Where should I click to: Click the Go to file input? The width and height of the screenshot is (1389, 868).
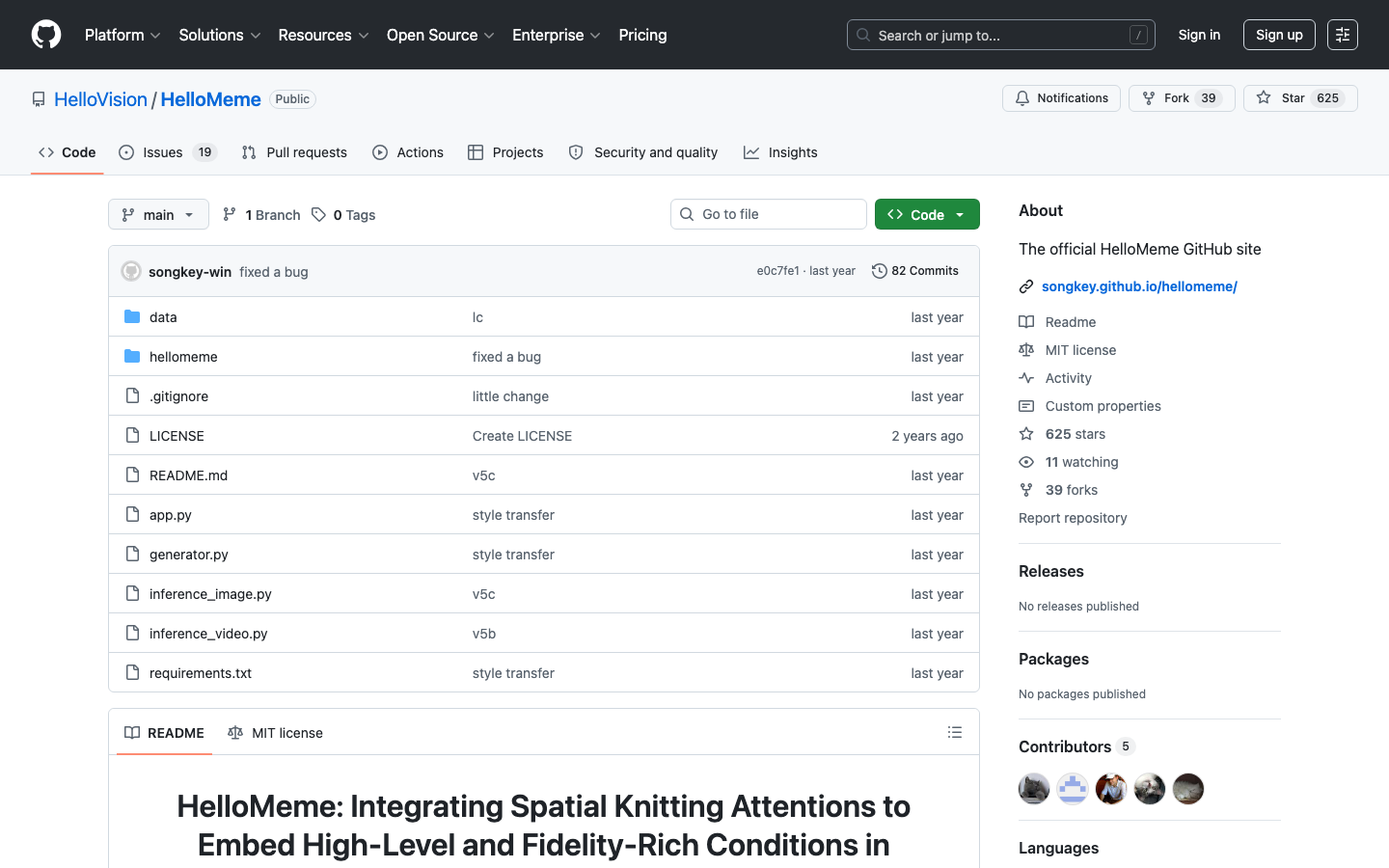[769, 214]
